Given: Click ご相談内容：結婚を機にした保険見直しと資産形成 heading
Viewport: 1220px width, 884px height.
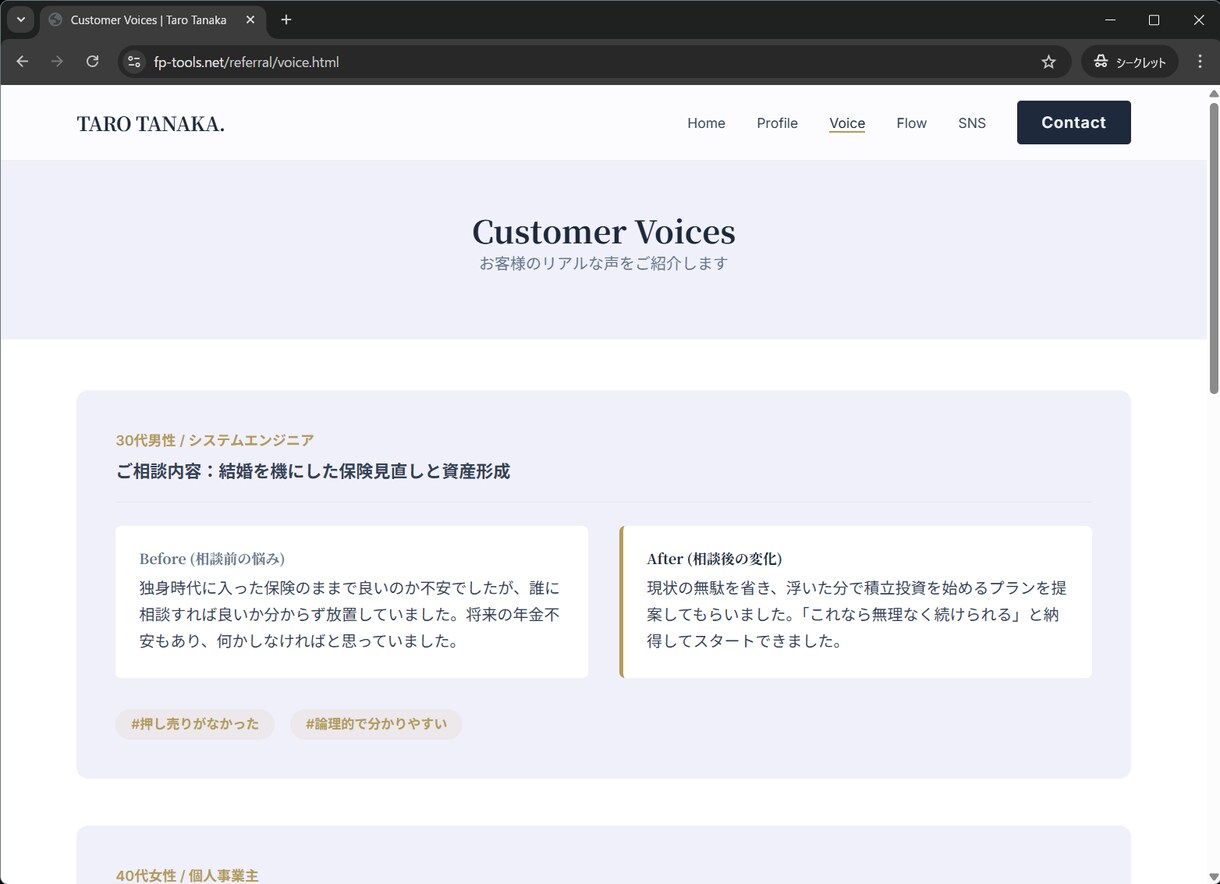Looking at the screenshot, I should pyautogui.click(x=313, y=471).
